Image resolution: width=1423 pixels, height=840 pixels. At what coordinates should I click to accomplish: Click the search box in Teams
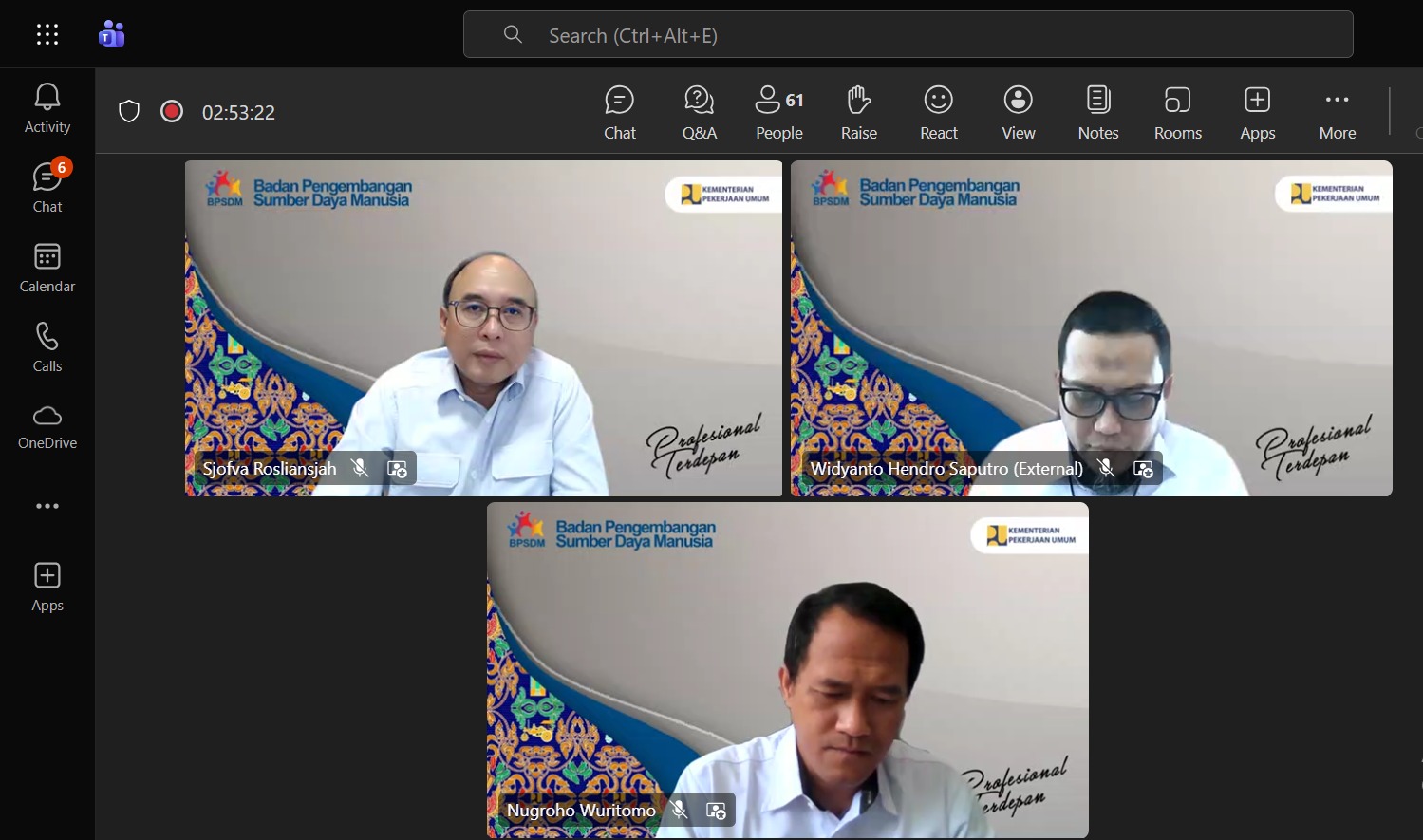point(908,35)
